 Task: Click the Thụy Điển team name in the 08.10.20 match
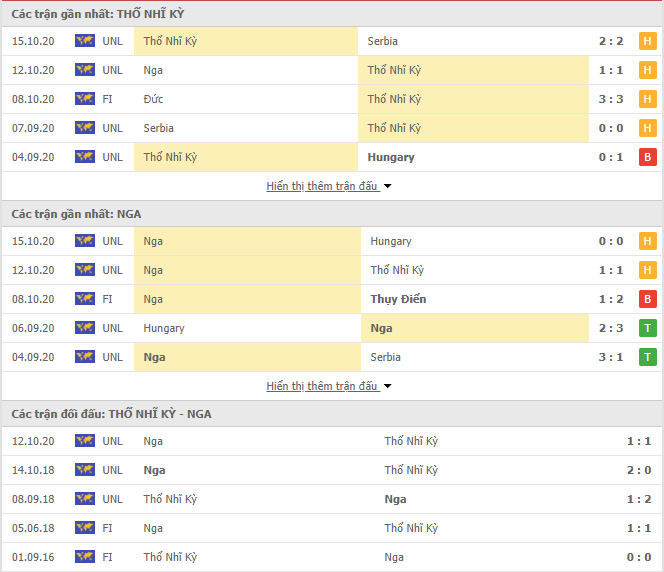(x=398, y=299)
